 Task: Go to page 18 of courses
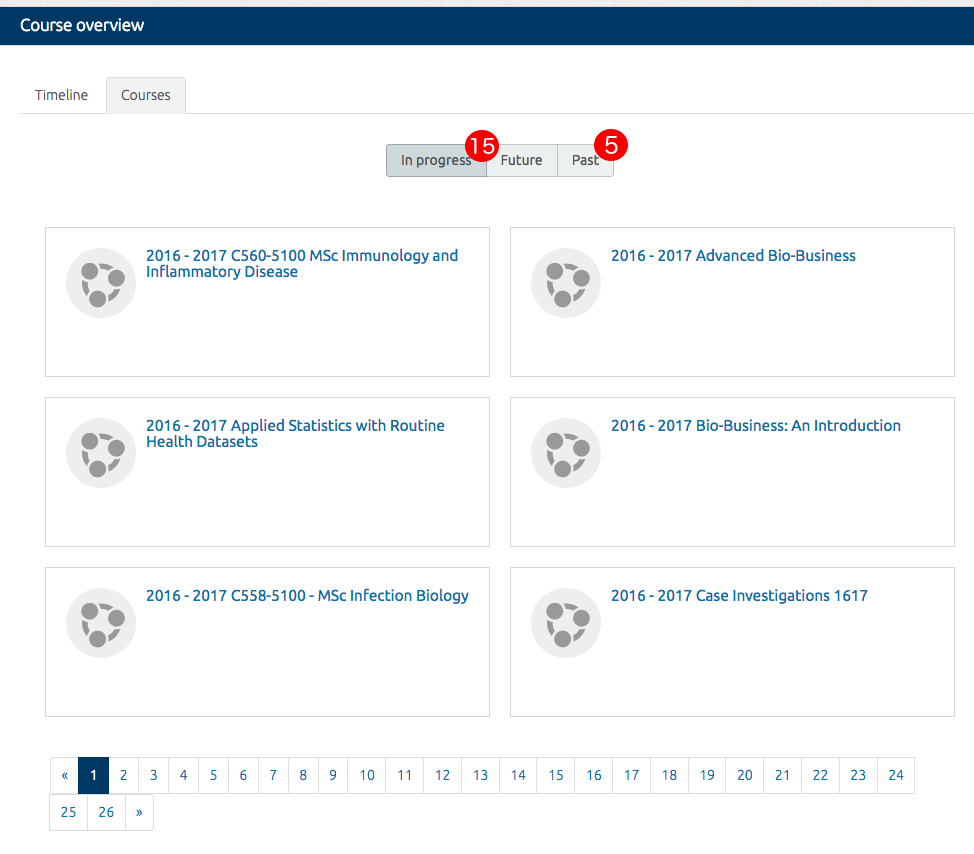tap(669, 775)
